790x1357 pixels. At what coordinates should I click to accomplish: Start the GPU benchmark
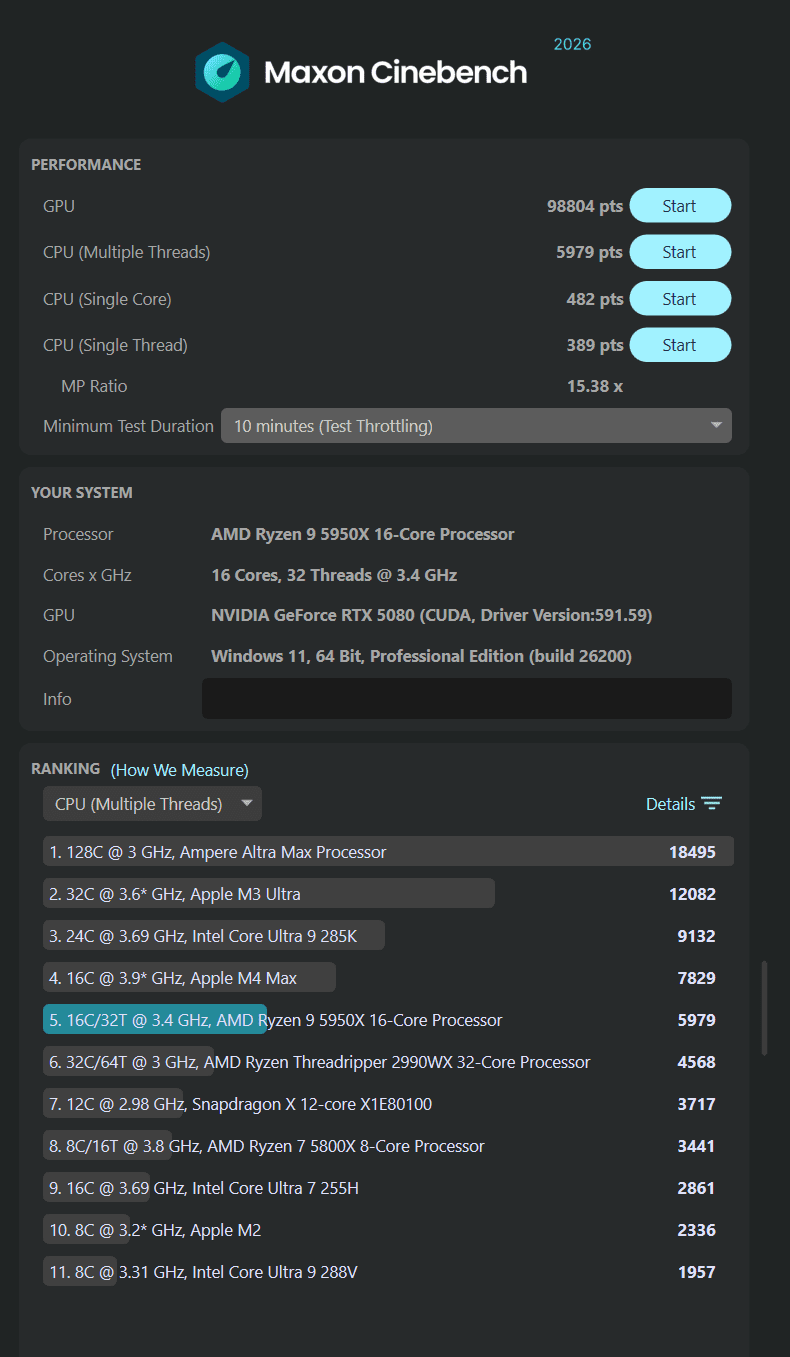pos(679,206)
